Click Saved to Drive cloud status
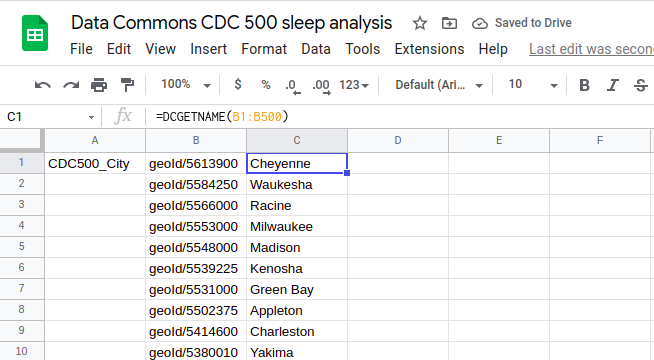 pyautogui.click(x=521, y=23)
